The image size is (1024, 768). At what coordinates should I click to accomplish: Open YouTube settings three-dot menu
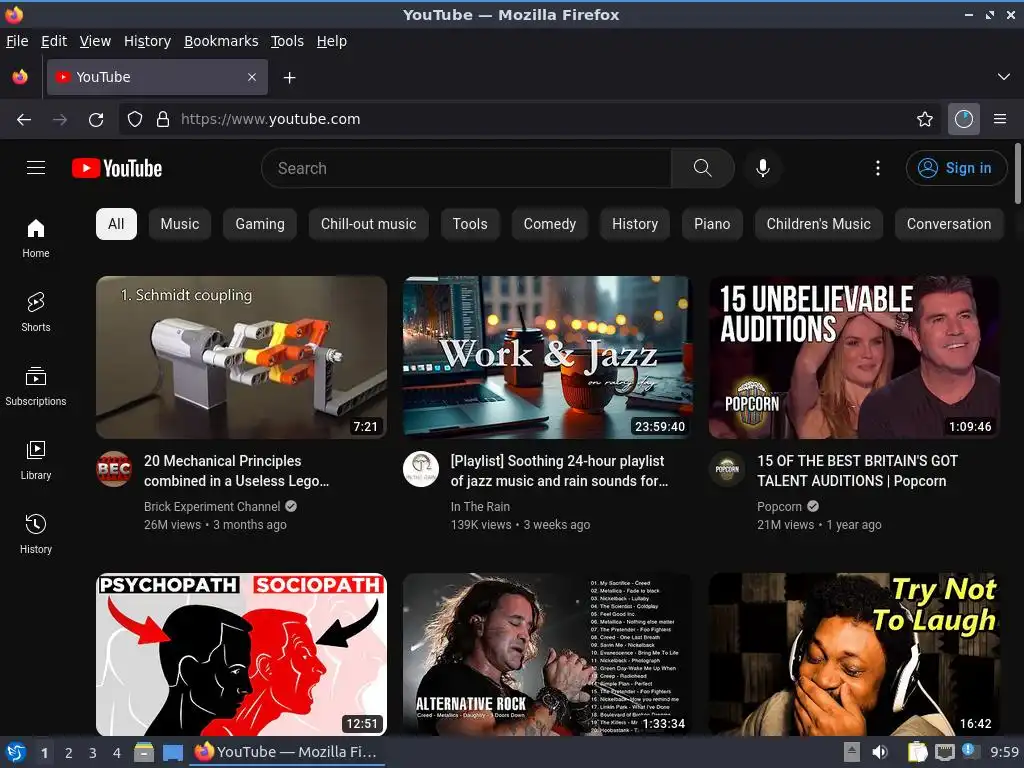tap(878, 168)
